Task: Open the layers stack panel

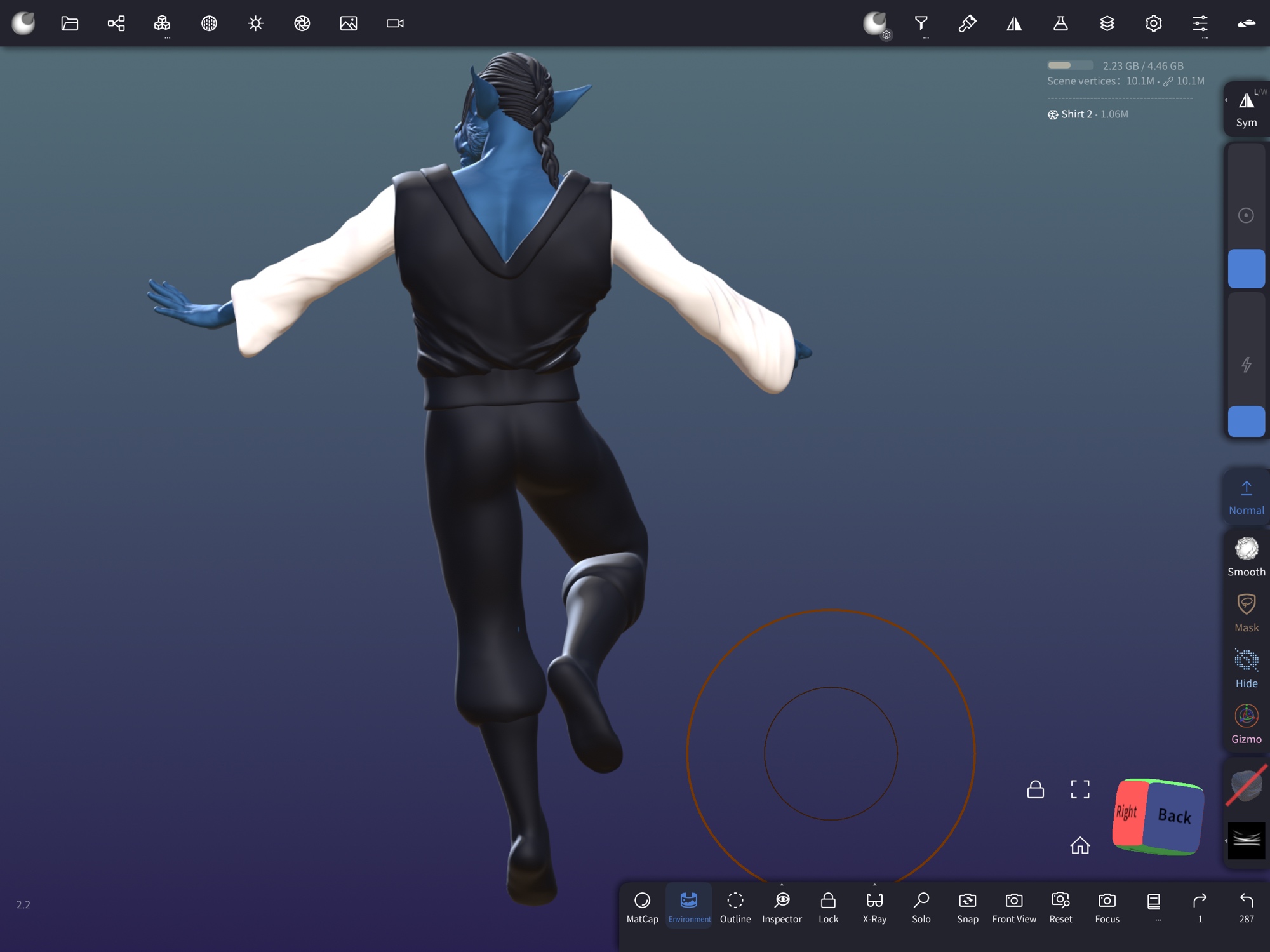Action: [x=1107, y=23]
